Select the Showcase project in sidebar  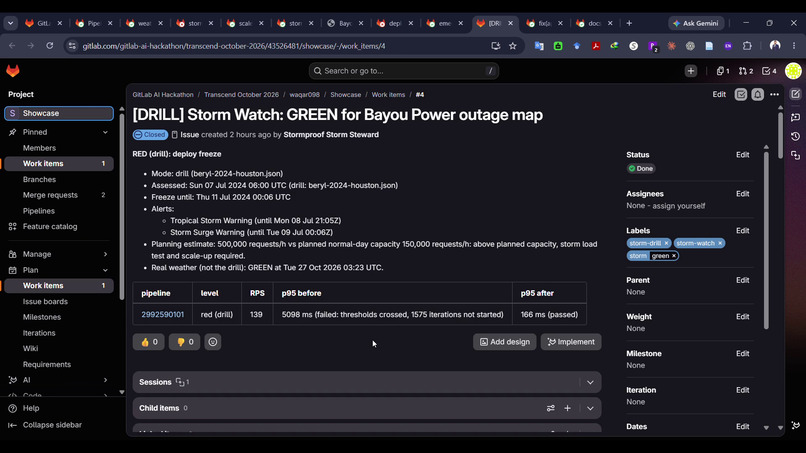59,113
